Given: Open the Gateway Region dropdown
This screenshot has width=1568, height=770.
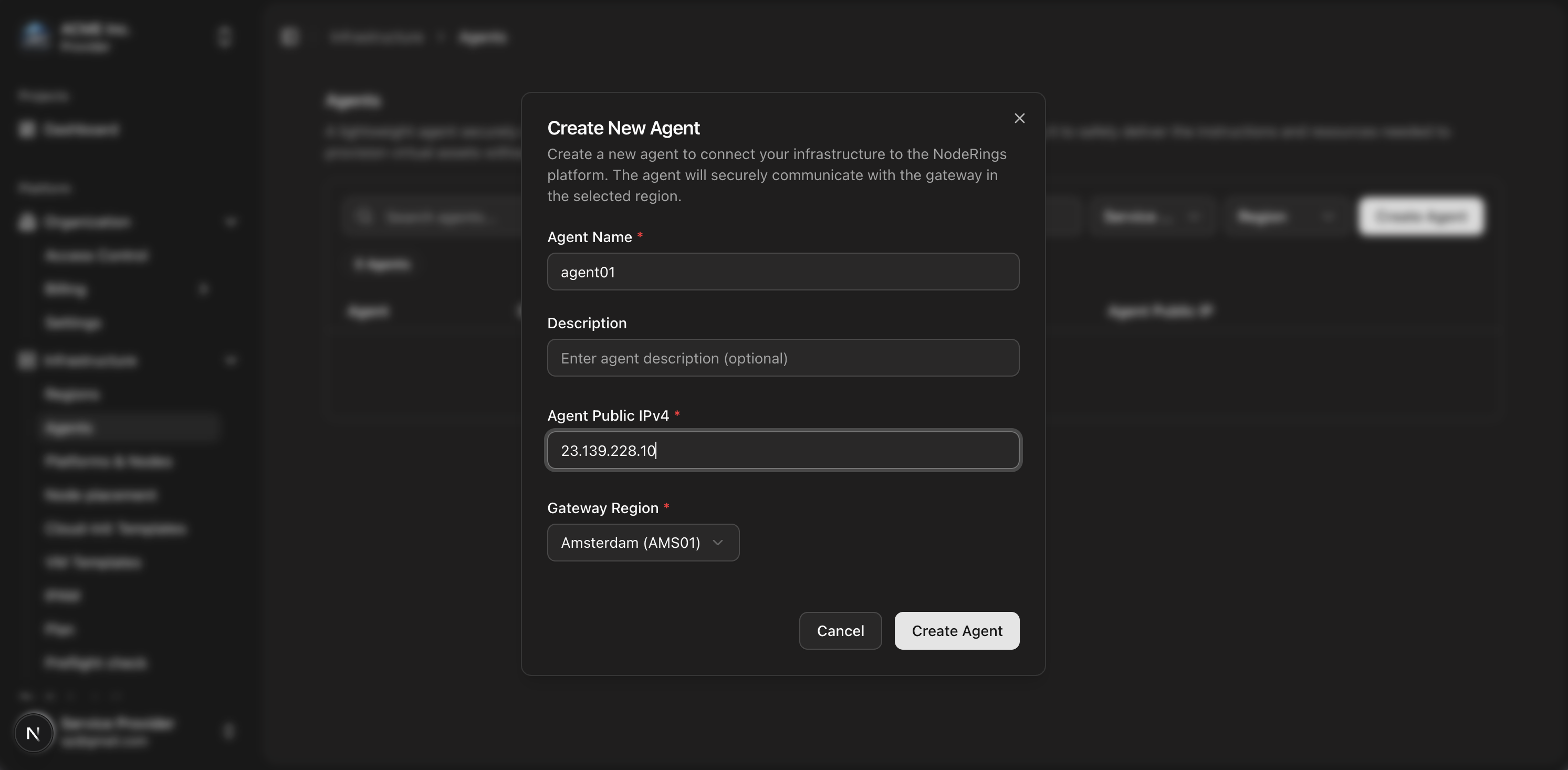Looking at the screenshot, I should pos(643,543).
